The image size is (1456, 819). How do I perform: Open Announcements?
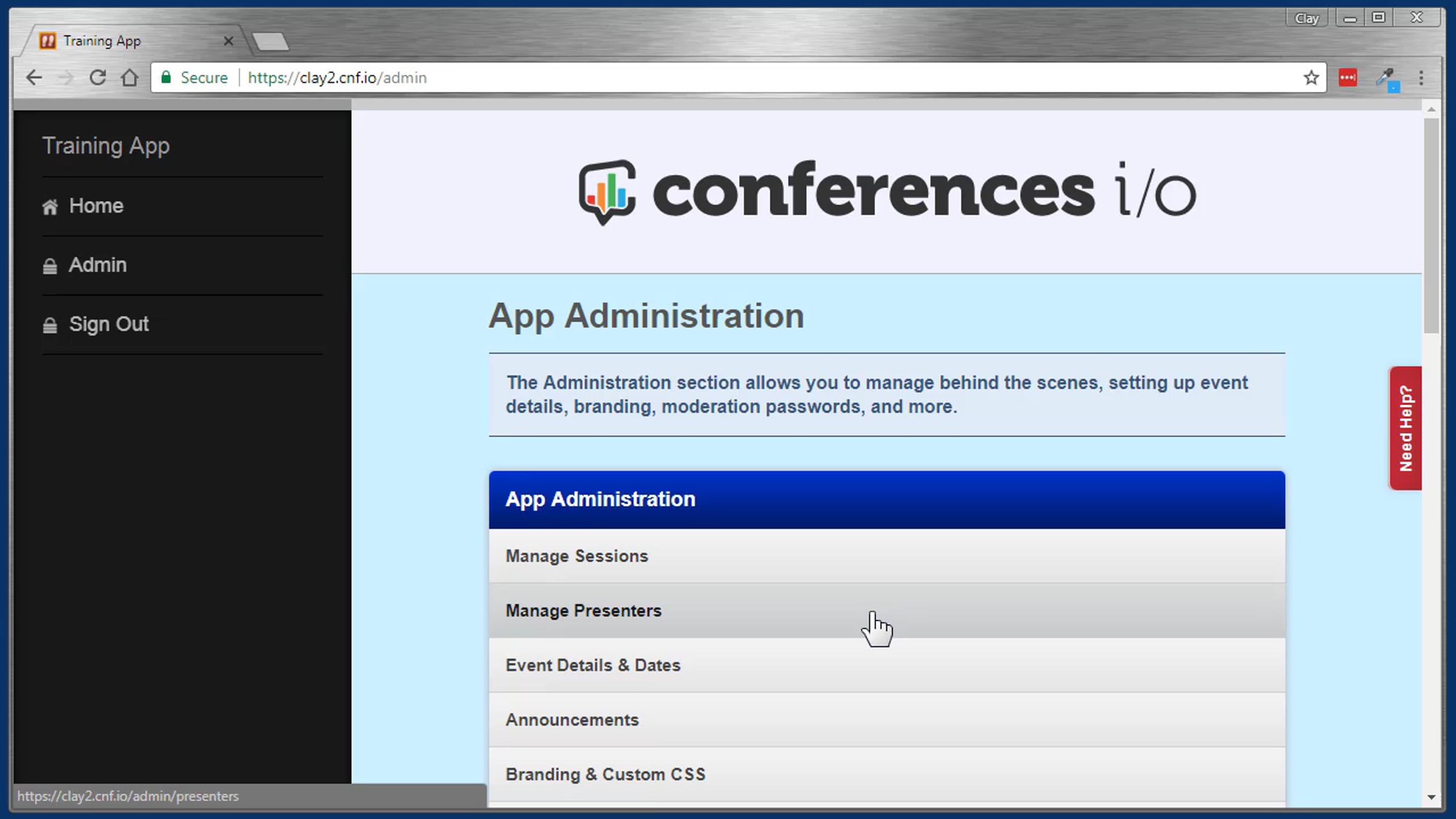pyautogui.click(x=887, y=720)
